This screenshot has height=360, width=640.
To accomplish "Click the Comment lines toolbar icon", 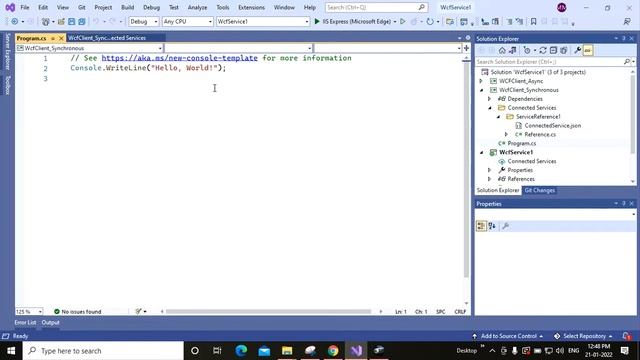I will 509,21.
